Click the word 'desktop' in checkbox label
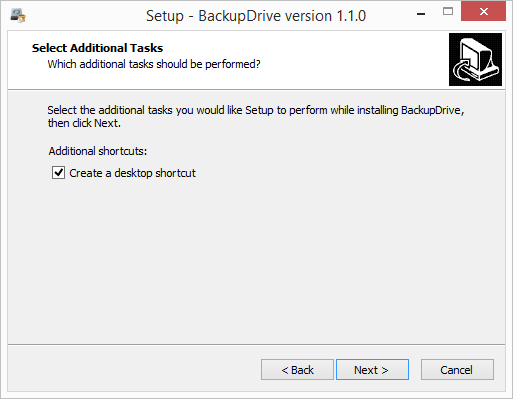This screenshot has width=513, height=399. pos(133,173)
